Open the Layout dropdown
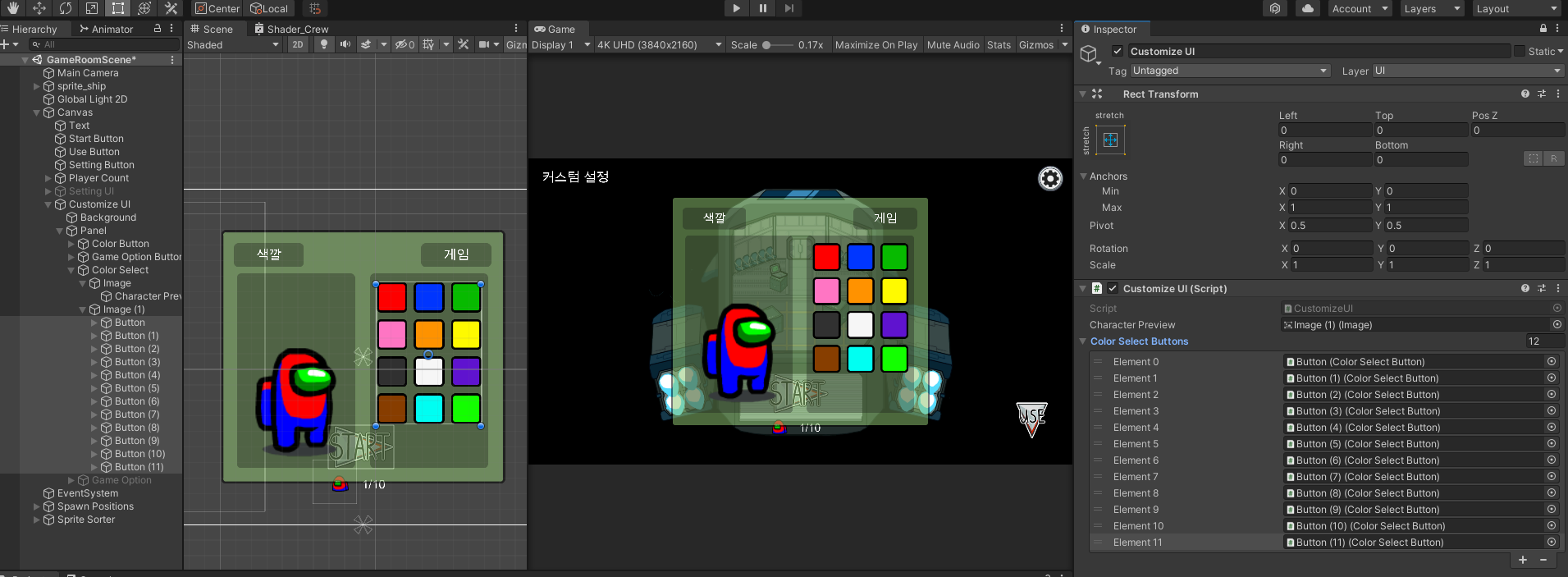The image size is (1568, 577). (1515, 8)
